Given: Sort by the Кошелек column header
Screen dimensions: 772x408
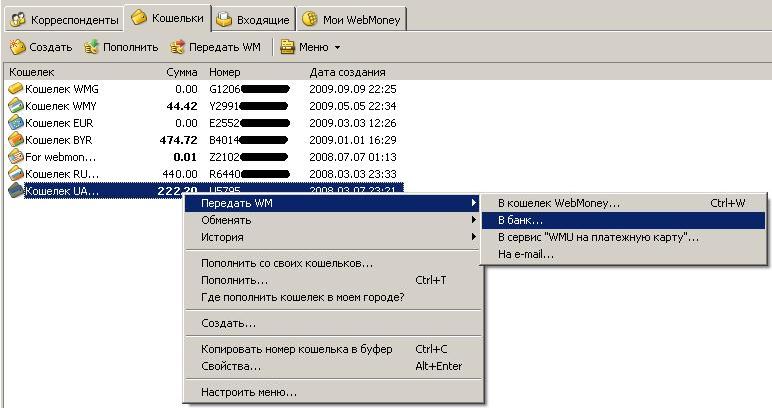Looking at the screenshot, I should tap(32, 72).
